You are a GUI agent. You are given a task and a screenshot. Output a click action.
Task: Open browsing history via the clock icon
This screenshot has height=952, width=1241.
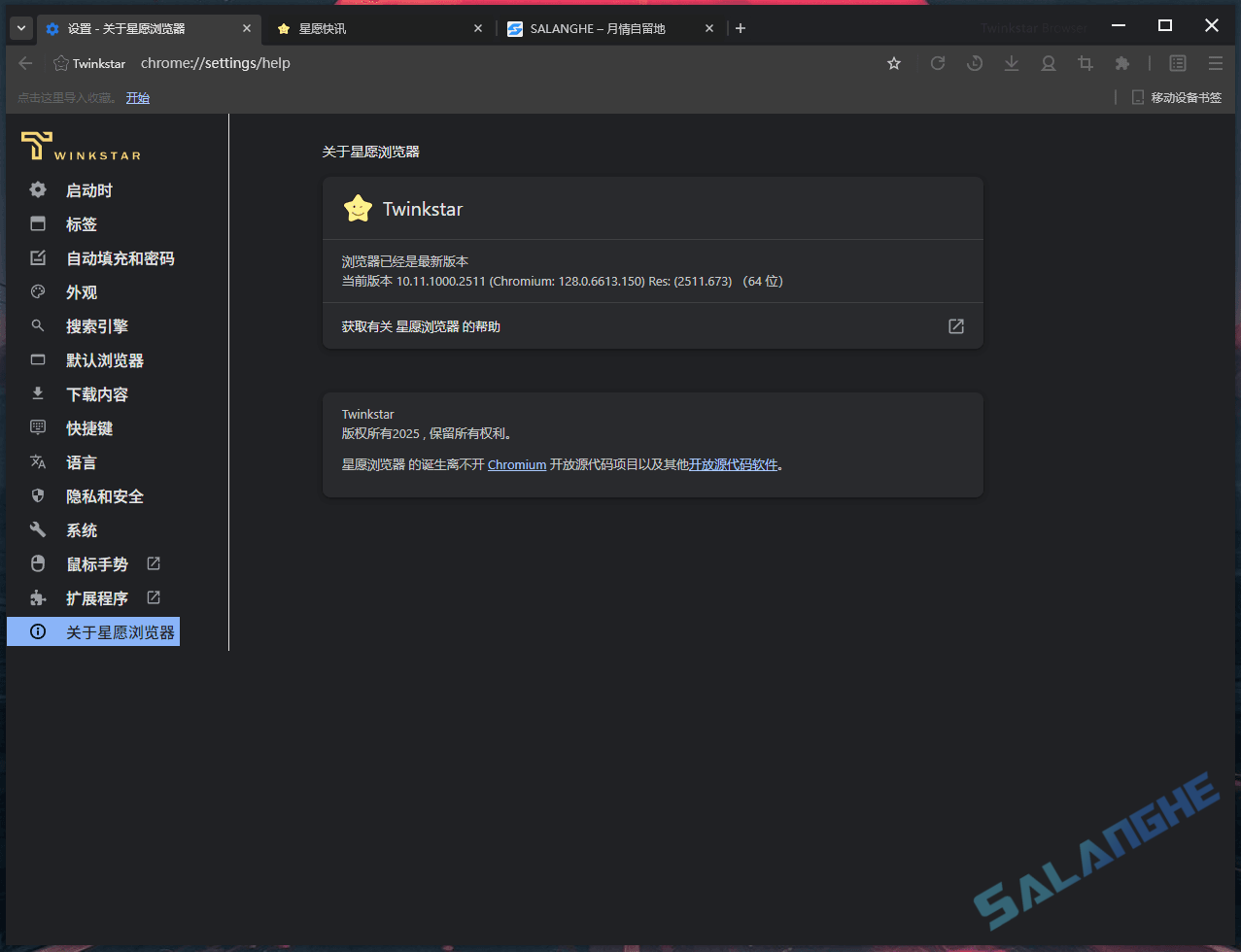tap(974, 62)
